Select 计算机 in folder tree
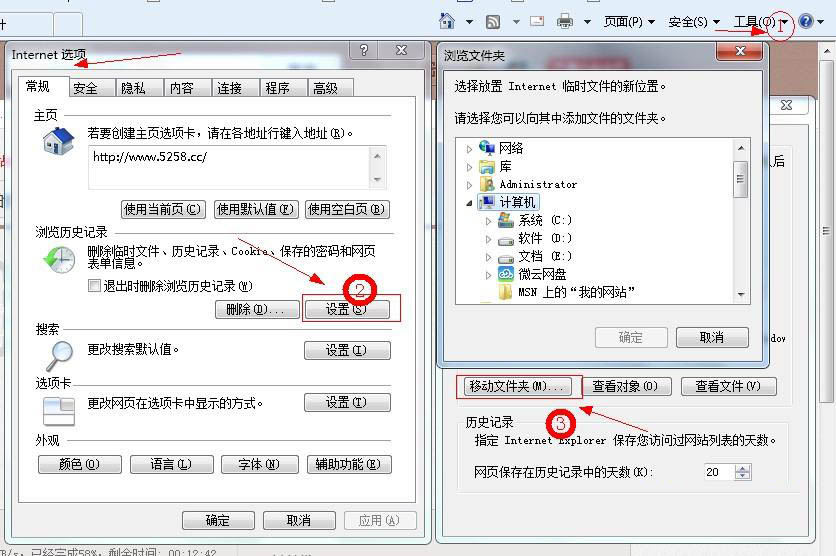836x556 pixels. point(508,202)
